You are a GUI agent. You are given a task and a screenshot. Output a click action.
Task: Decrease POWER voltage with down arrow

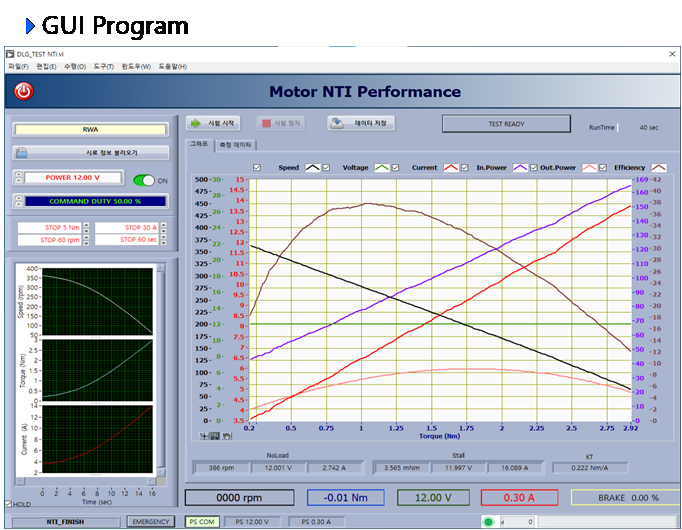pyautogui.click(x=18, y=180)
